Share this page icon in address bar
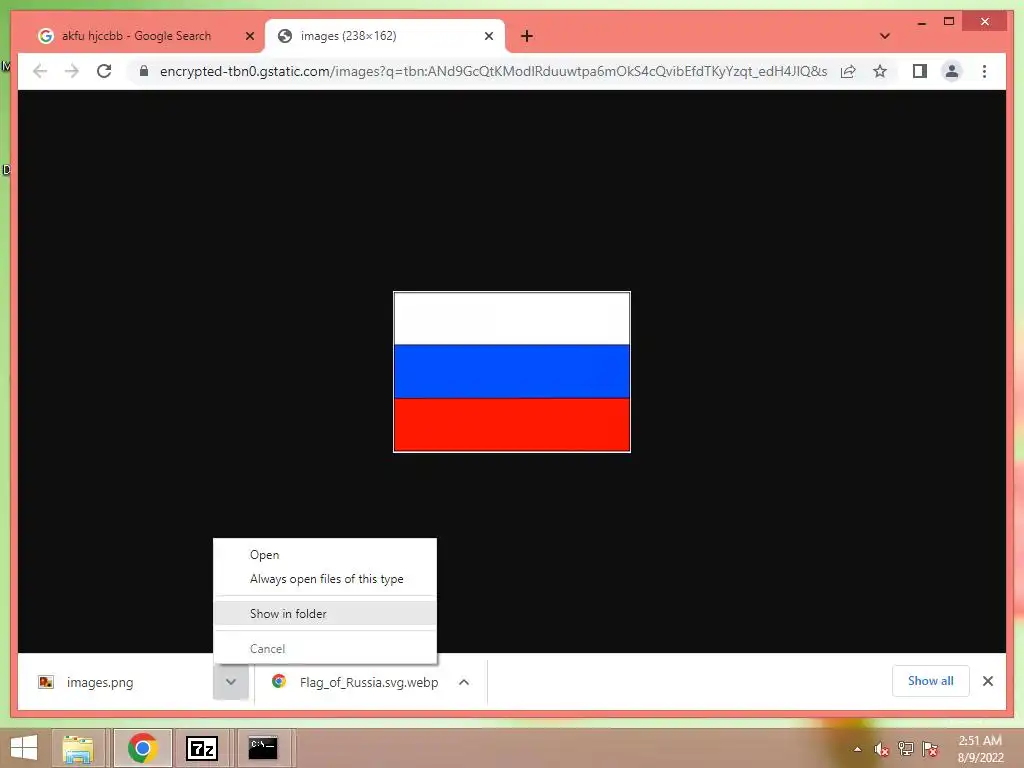1024x768 pixels. click(x=848, y=71)
